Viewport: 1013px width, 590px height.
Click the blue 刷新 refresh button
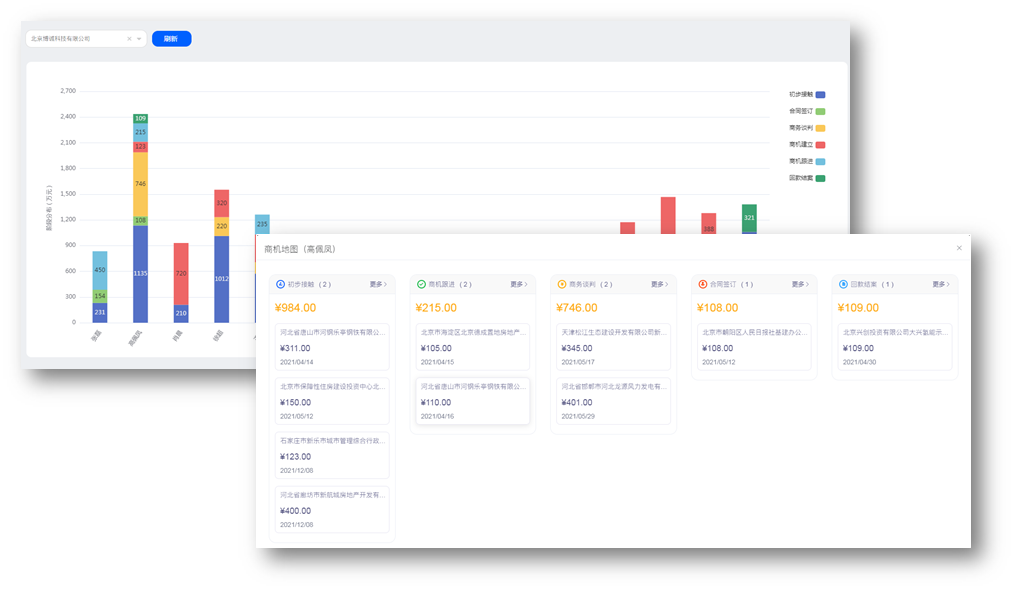(171, 39)
